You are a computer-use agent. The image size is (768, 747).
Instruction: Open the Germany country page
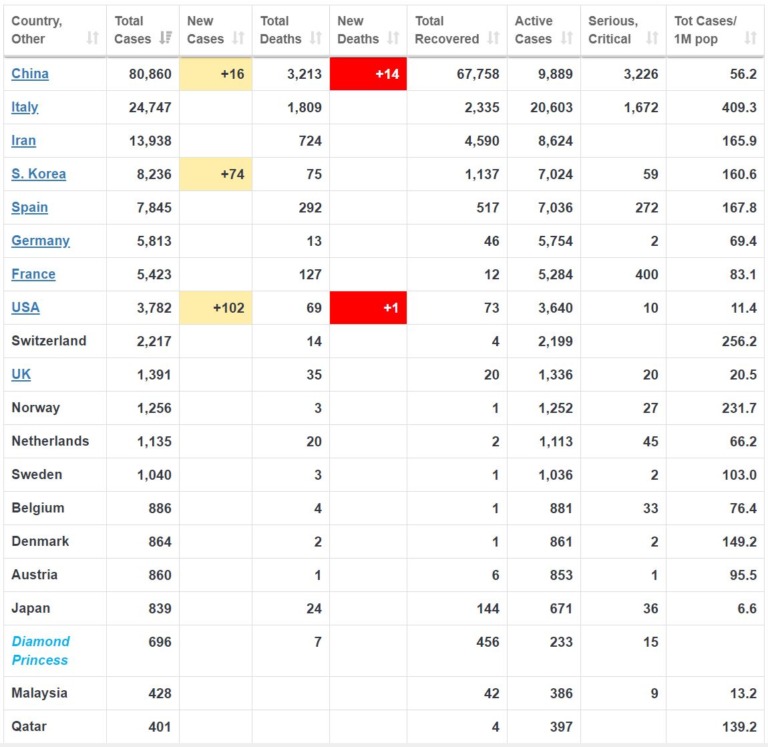coord(41,241)
